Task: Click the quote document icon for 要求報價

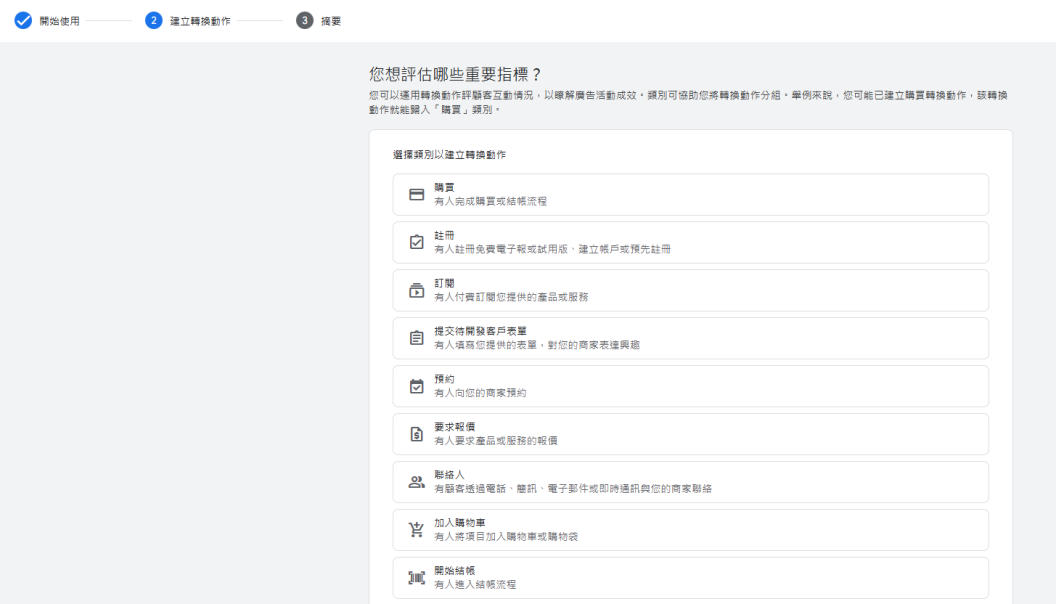Action: click(x=417, y=435)
